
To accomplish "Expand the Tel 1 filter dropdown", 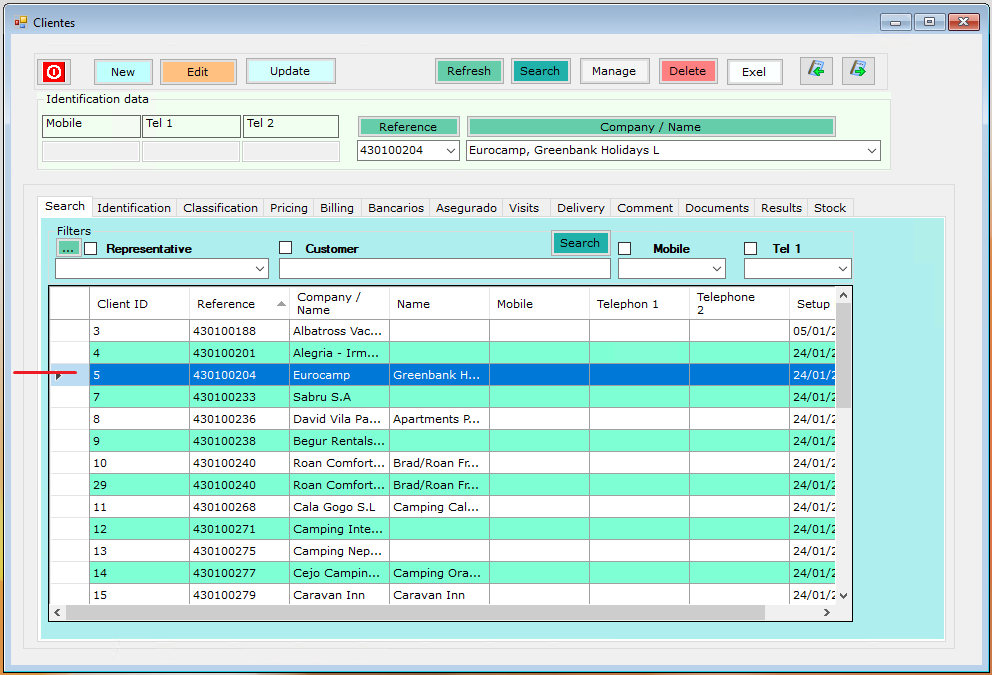I will [x=843, y=269].
